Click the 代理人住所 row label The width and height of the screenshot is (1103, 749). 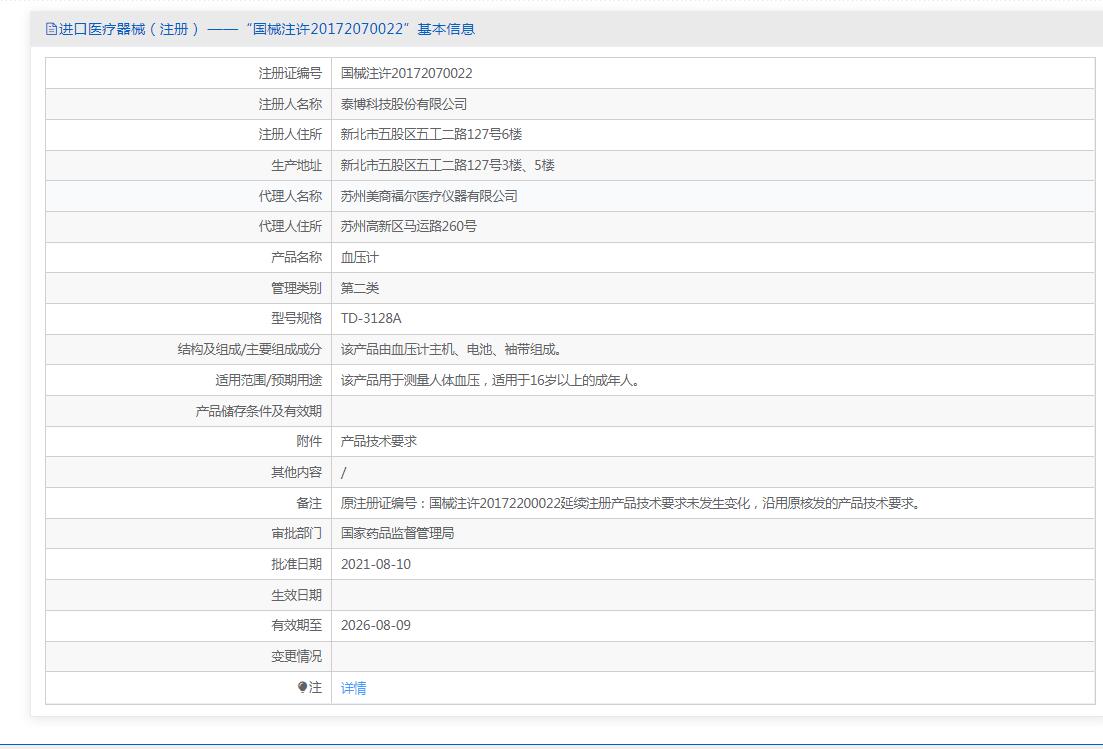(290, 226)
